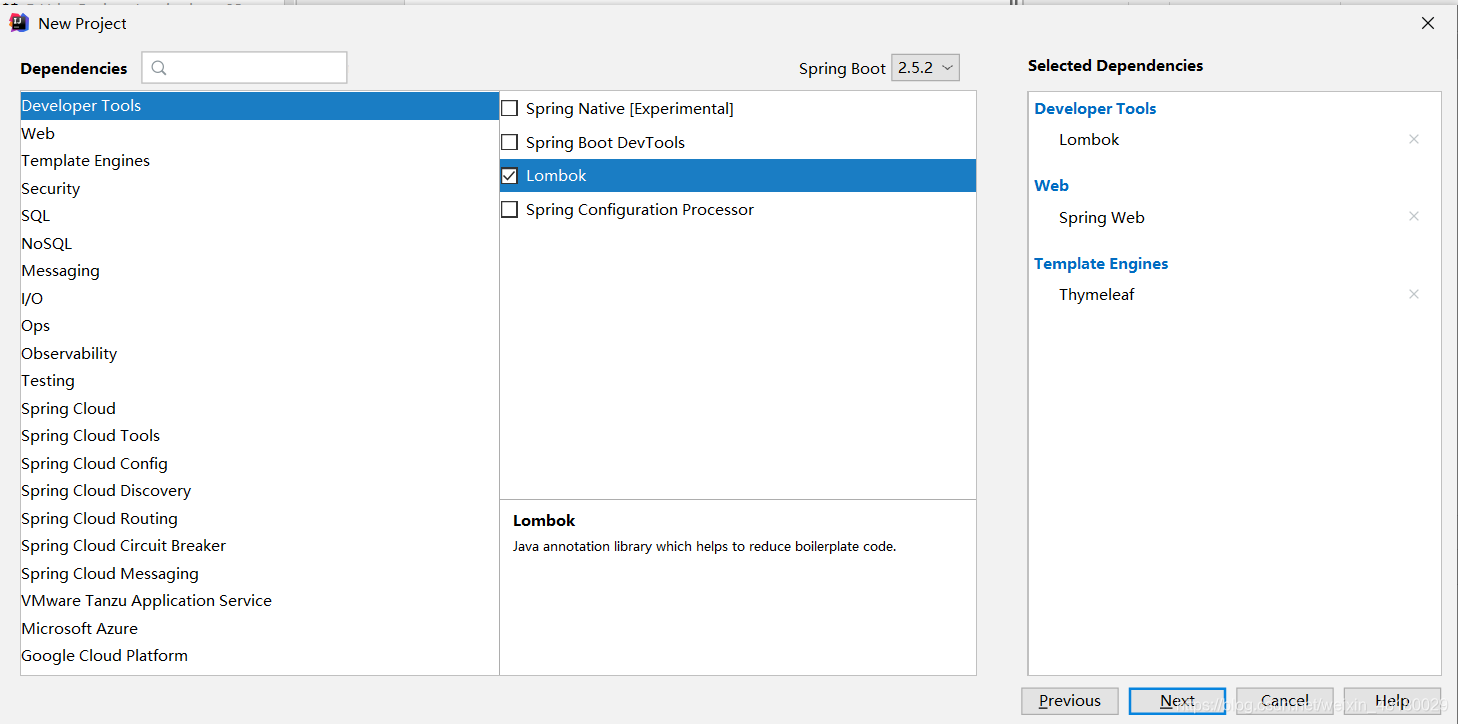Select the SQL category
This screenshot has height=724, width=1458.
point(260,216)
